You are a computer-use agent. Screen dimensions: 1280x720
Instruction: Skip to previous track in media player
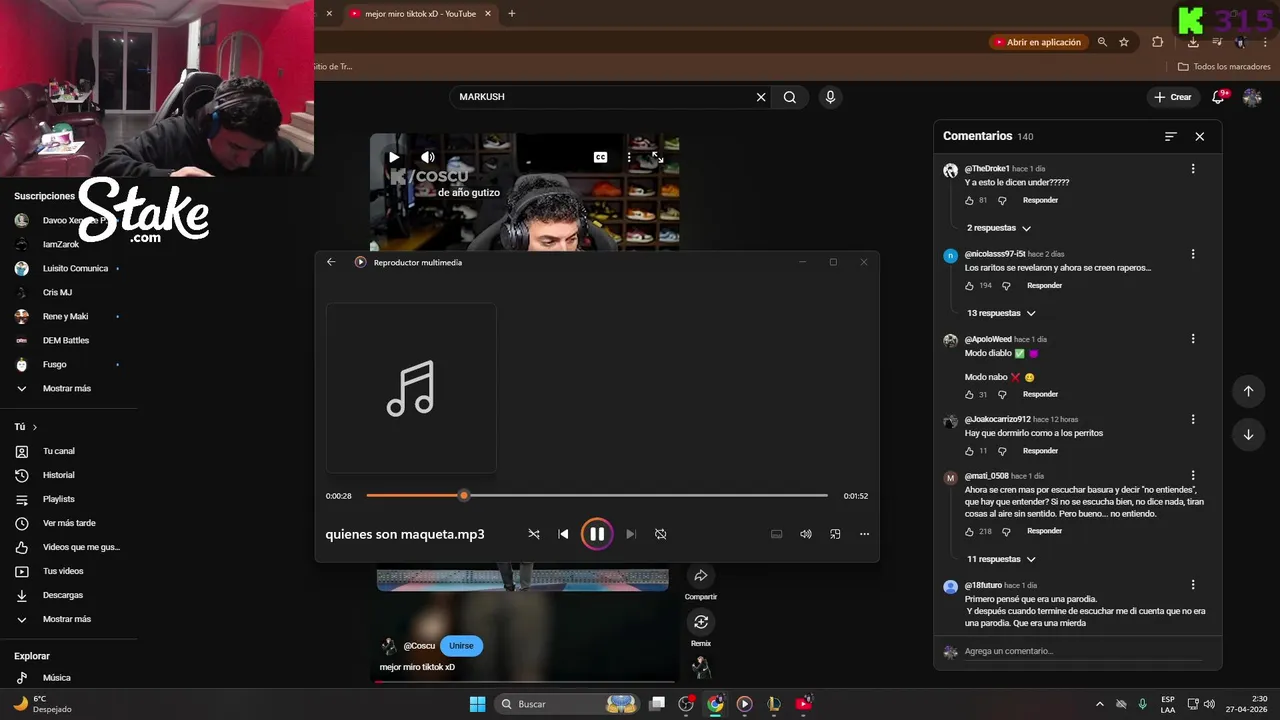pos(563,534)
